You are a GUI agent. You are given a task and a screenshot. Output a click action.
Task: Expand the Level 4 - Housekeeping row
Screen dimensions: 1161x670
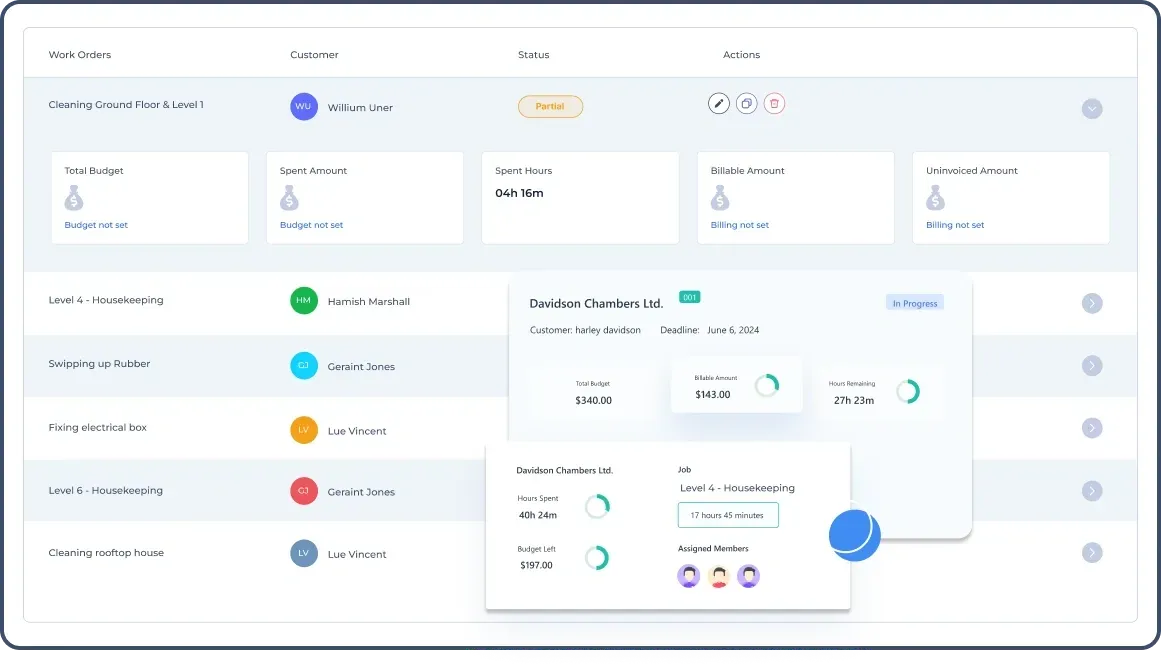(x=1092, y=303)
